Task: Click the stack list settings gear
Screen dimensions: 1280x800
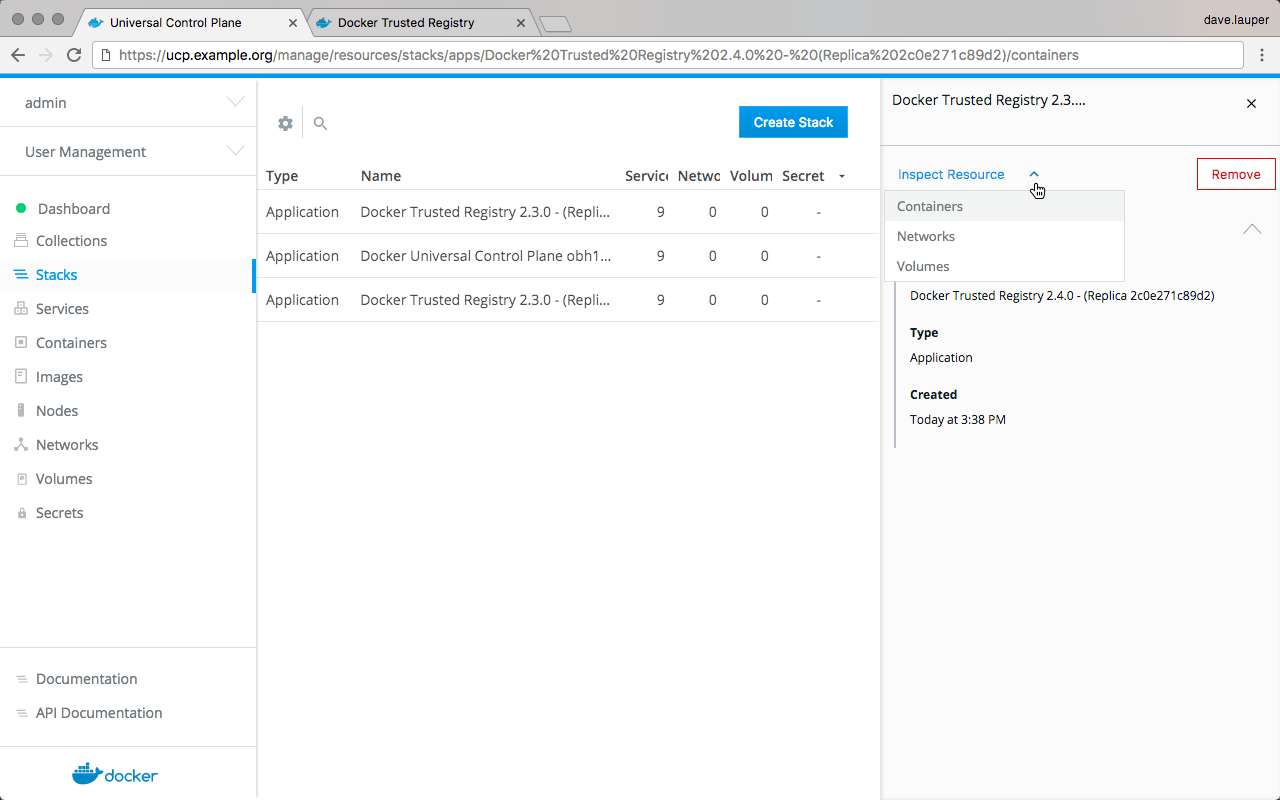Action: [x=285, y=122]
